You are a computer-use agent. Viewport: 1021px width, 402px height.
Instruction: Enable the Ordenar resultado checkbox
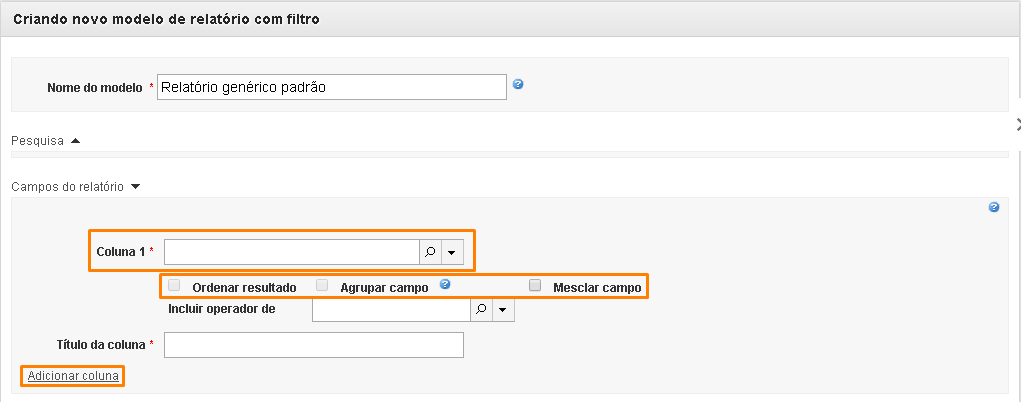coord(175,286)
